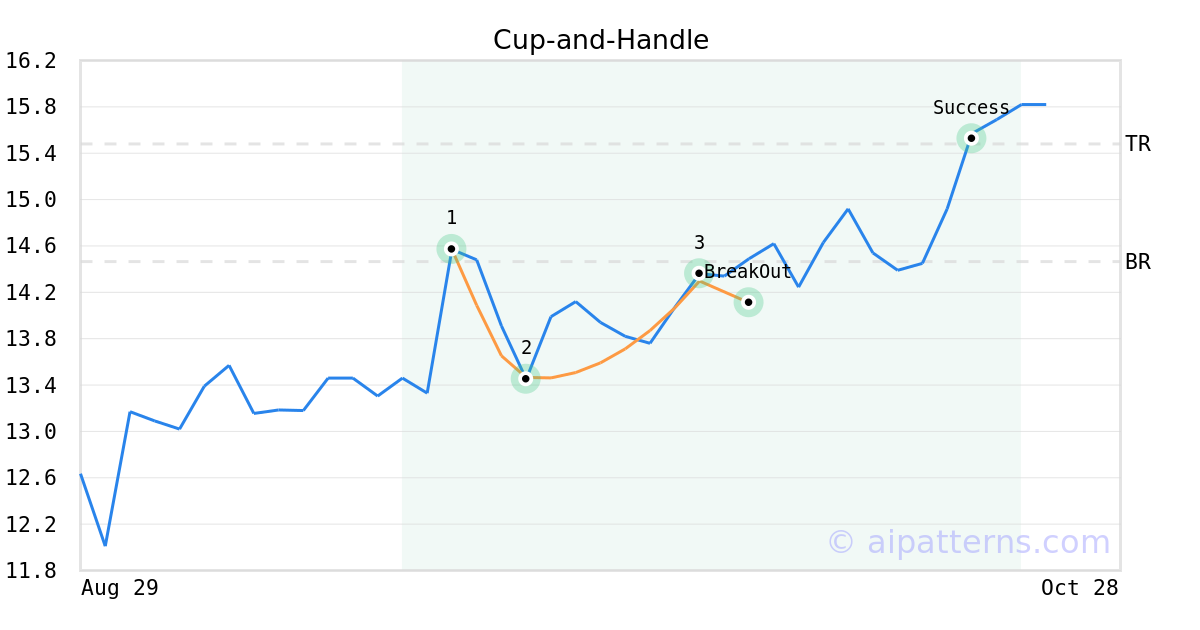Viewport: 1200px width, 630px height.
Task: Click the TR level label
Action: tap(1137, 144)
